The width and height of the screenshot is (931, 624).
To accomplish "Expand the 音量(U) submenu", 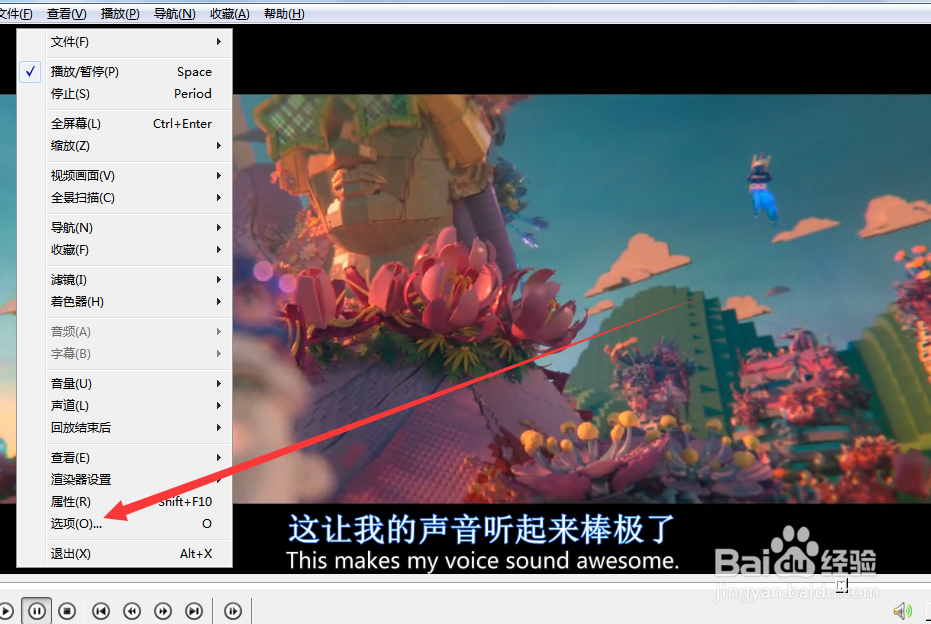I will (125, 384).
